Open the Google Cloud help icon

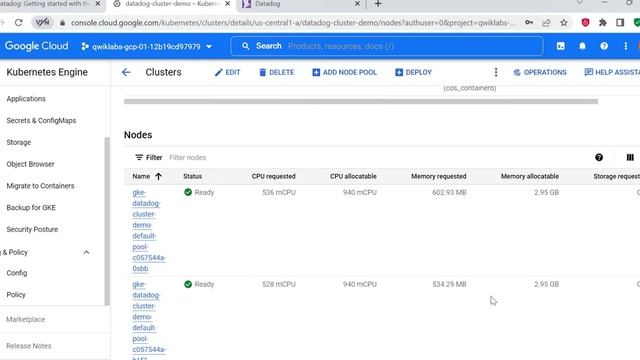point(604,46)
